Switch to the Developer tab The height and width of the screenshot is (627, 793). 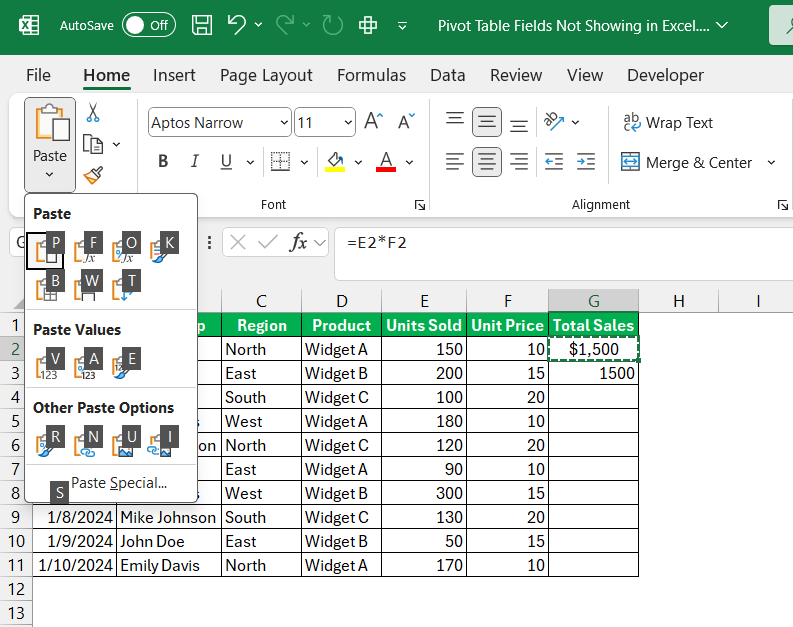coord(665,75)
